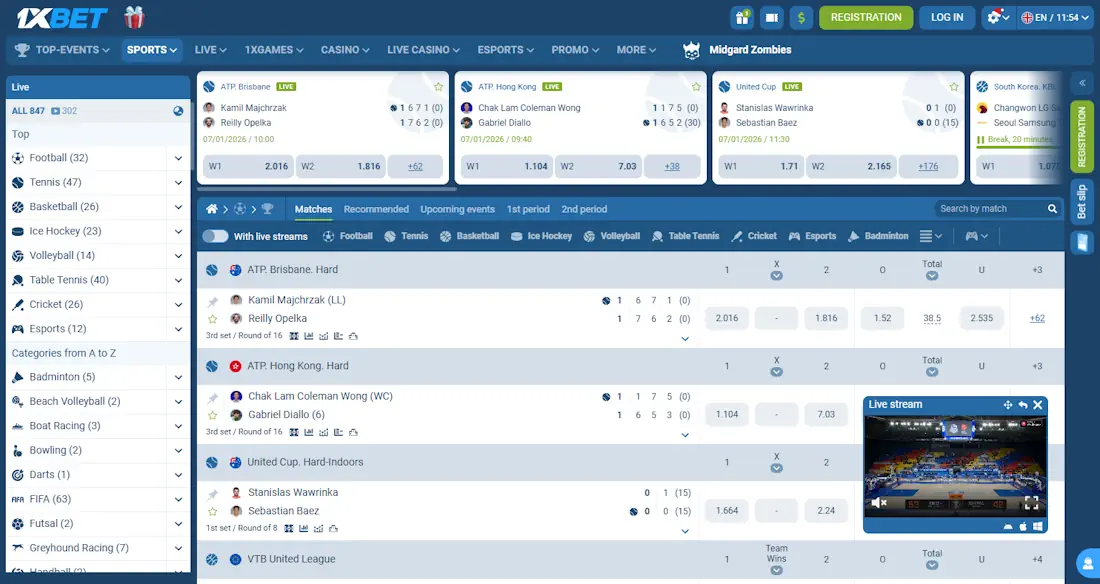Screen dimensions: 1100x584
Task: Click the green REGISTRATION button
Action: pyautogui.click(x=866, y=17)
